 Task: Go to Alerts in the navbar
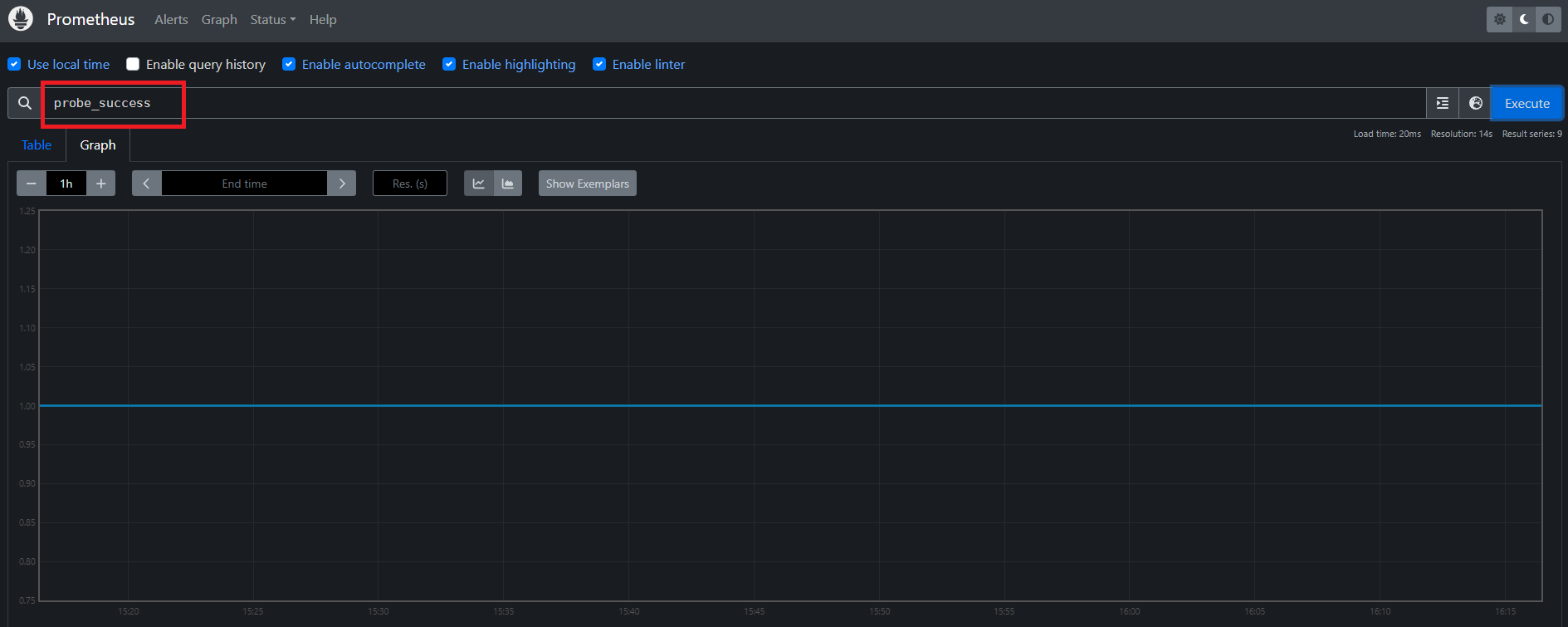[x=171, y=19]
